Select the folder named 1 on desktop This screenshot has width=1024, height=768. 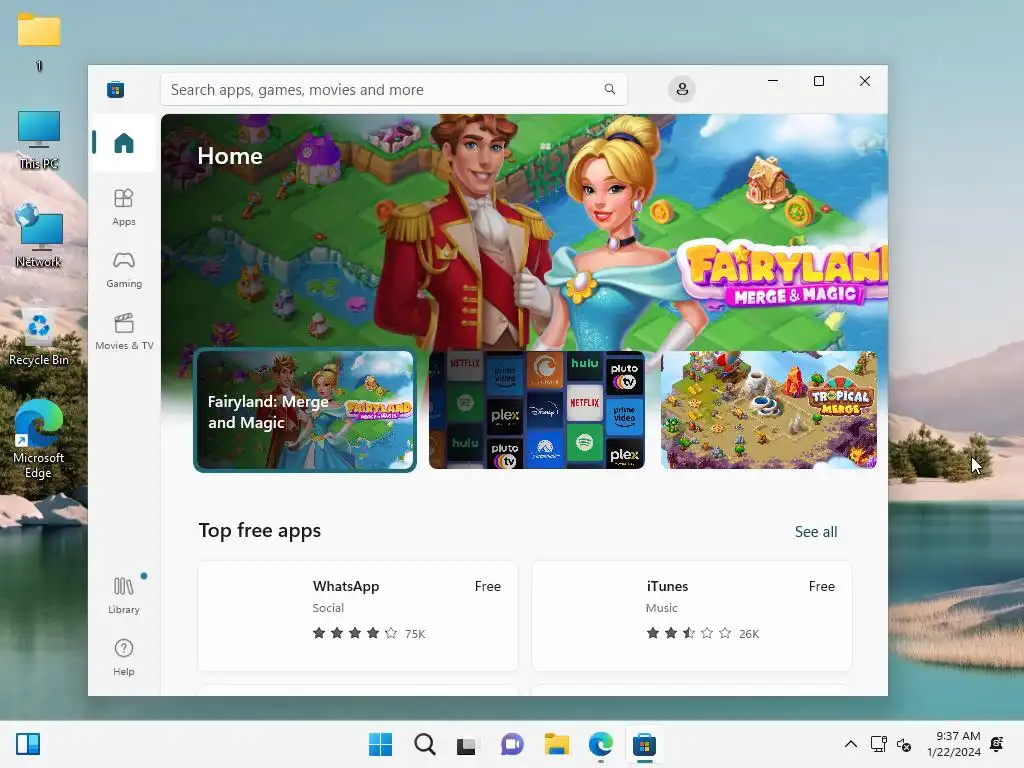point(39,42)
